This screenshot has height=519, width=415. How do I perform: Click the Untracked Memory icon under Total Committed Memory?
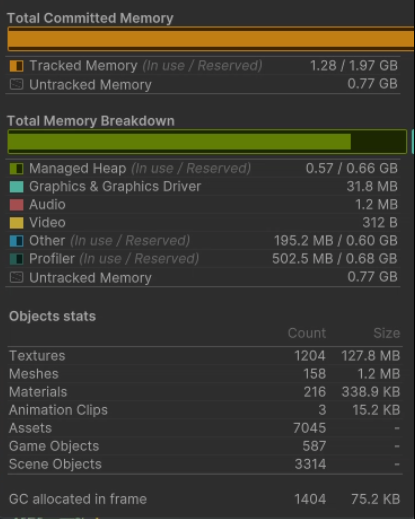pos(16,84)
